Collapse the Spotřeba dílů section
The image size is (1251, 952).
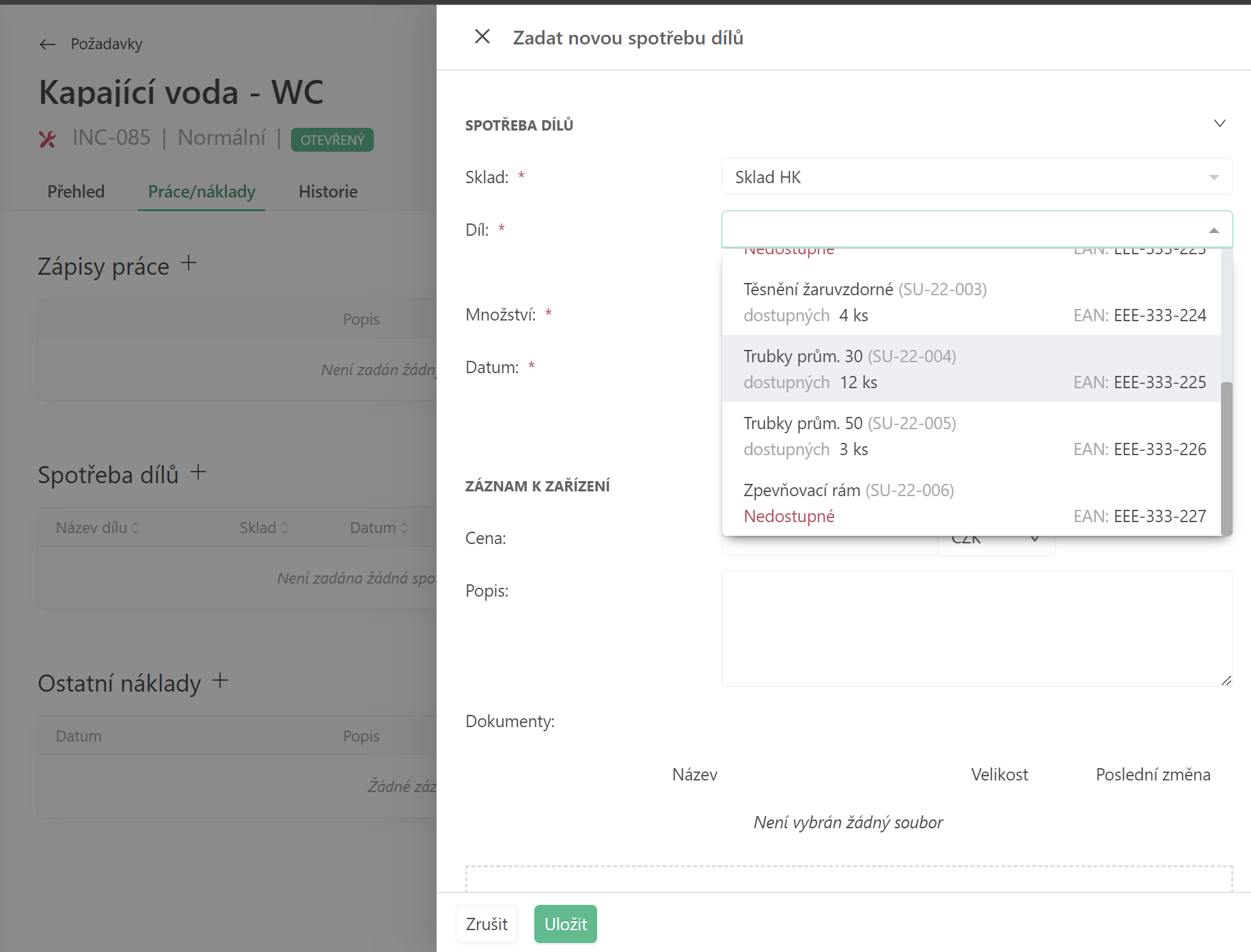click(x=1219, y=124)
